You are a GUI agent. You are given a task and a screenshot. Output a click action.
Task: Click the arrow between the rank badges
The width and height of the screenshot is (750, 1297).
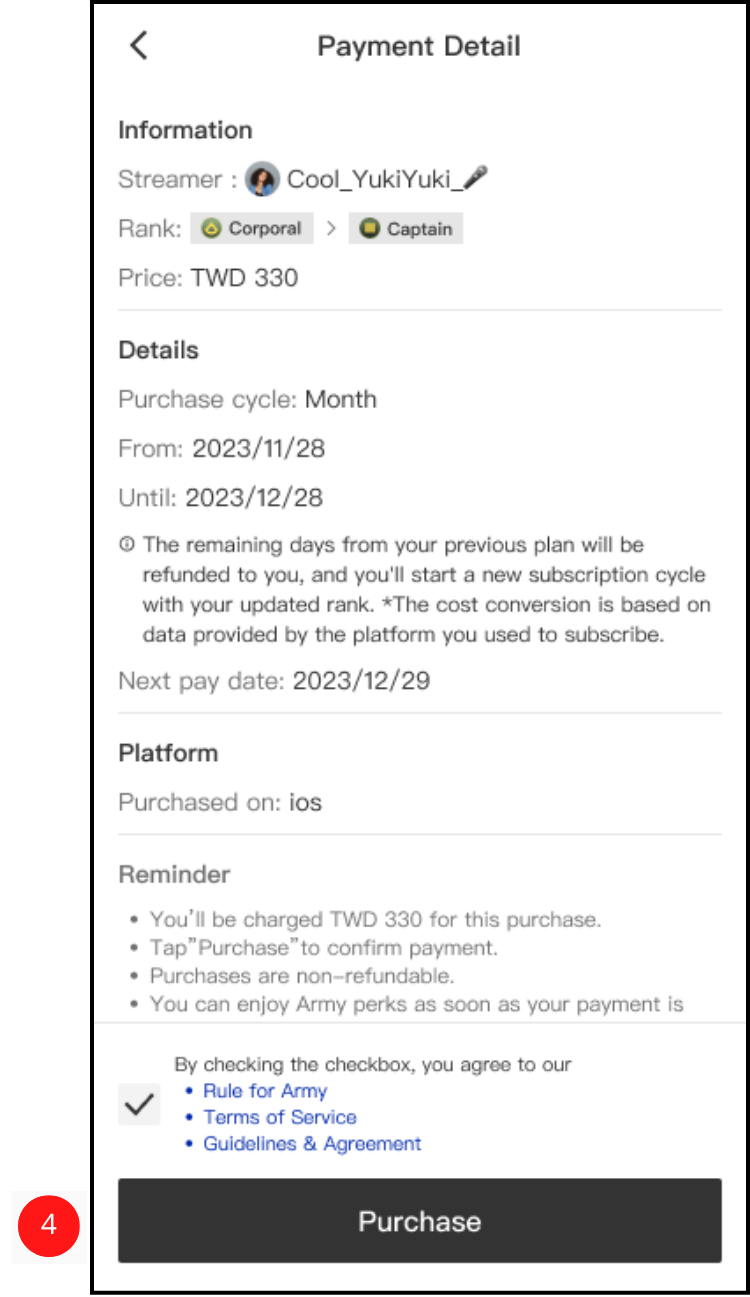(x=331, y=229)
